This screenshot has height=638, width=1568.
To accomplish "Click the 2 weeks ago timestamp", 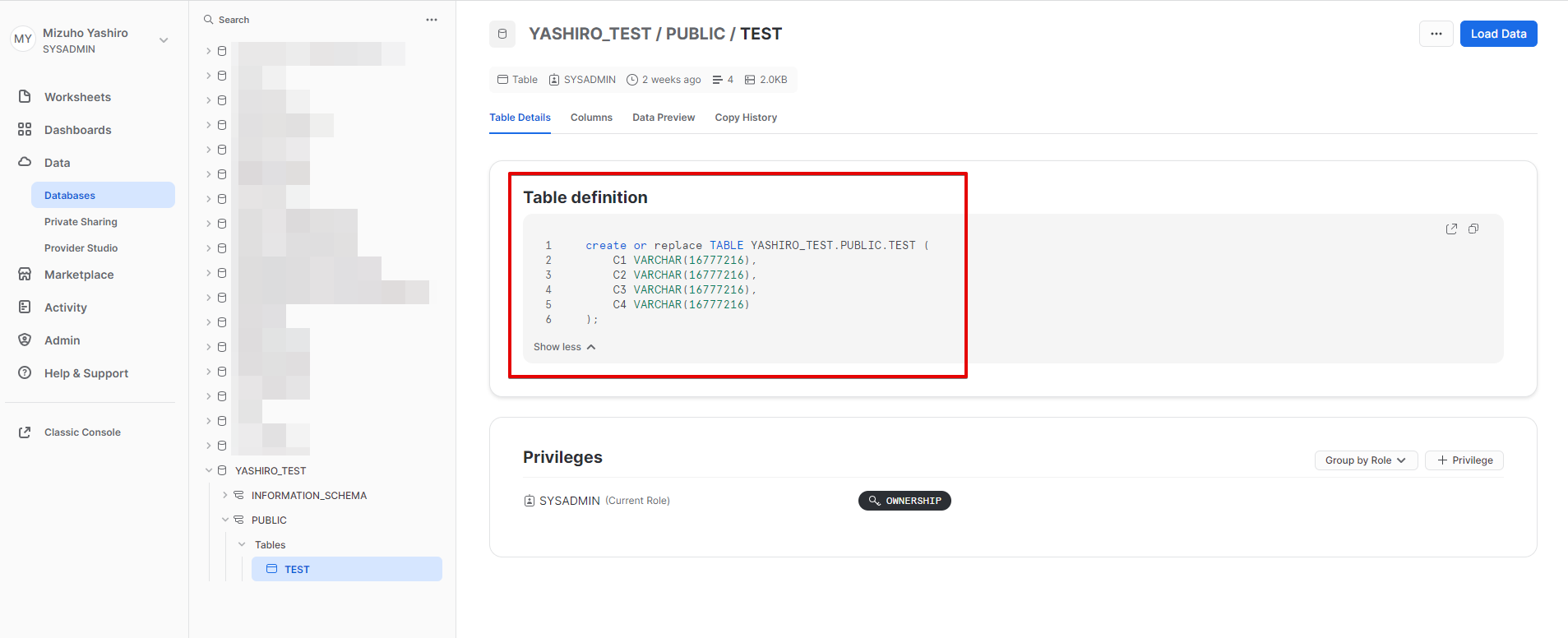I will [x=664, y=80].
